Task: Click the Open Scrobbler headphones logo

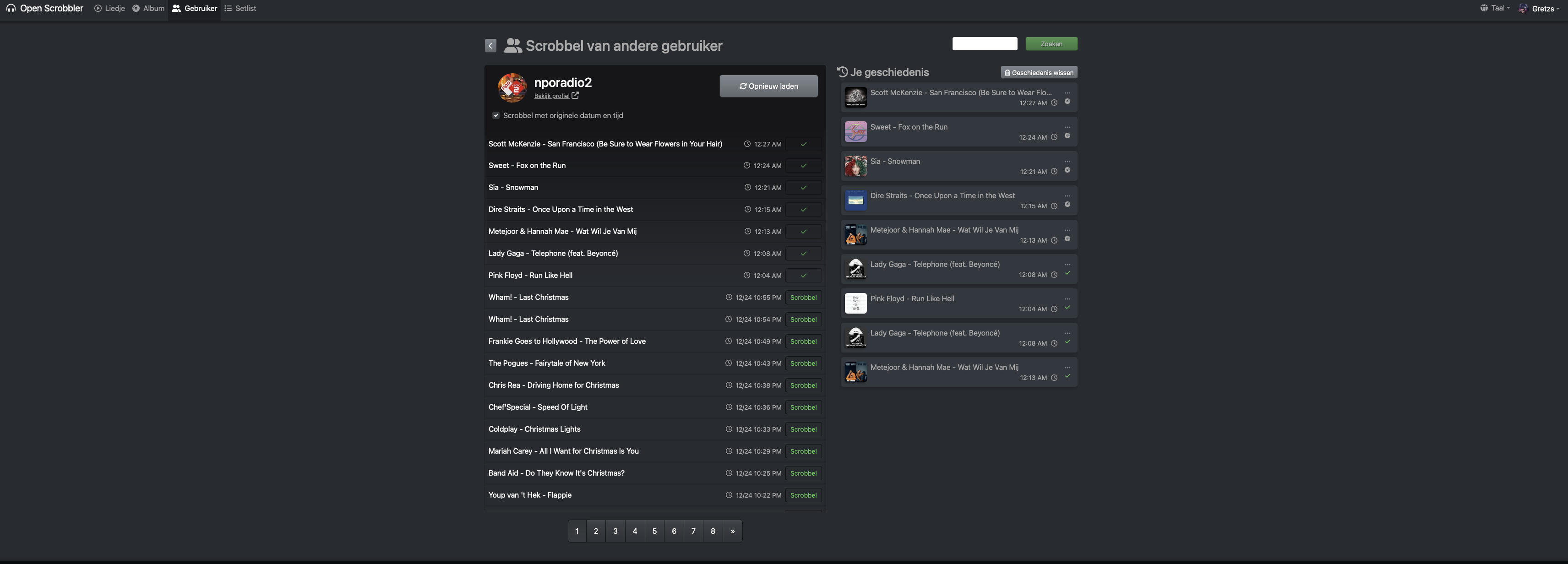Action: tap(11, 9)
